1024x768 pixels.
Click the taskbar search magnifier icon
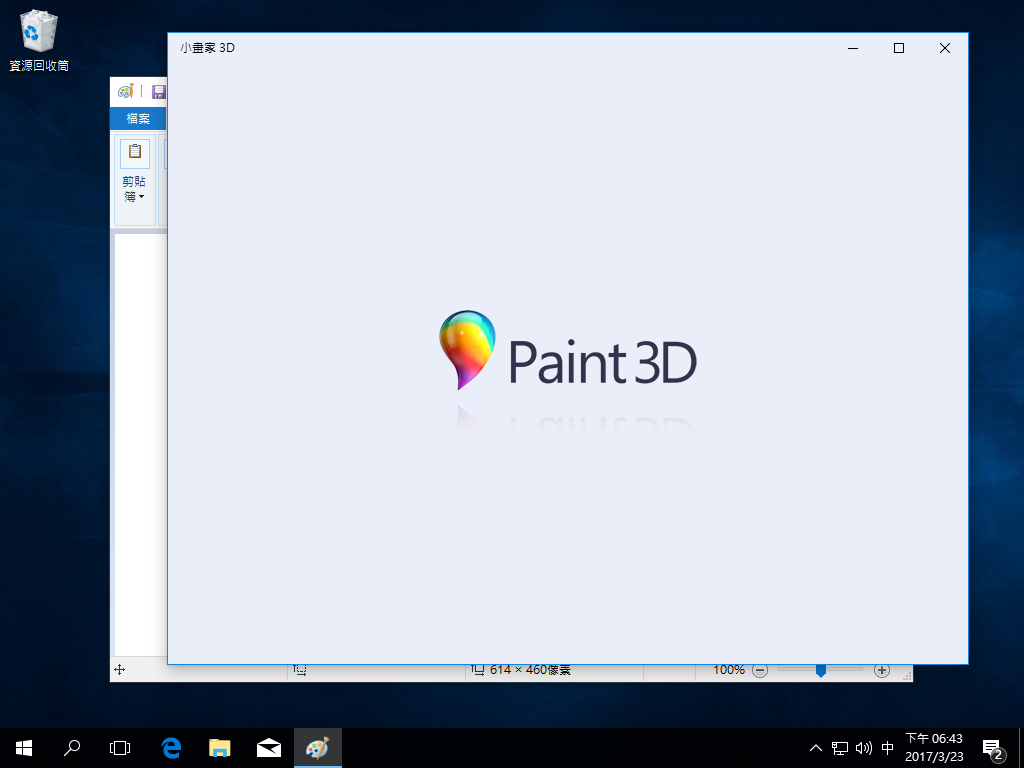pos(72,747)
